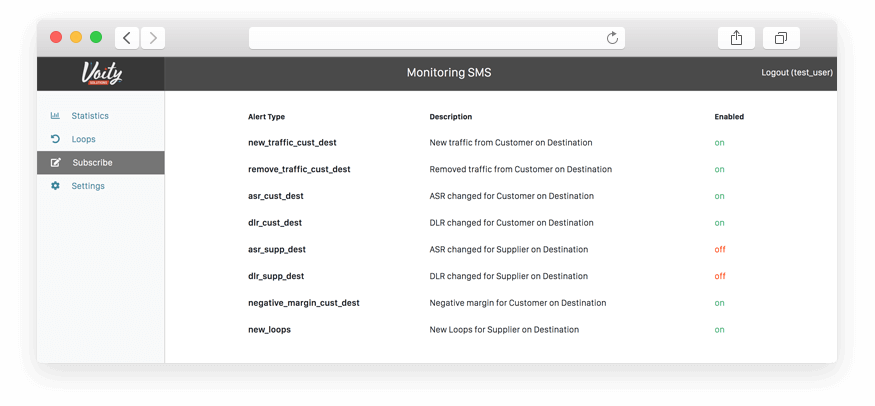Click the browser address bar
Image resolution: width=875 pixels, height=406 pixels.
tap(430, 38)
